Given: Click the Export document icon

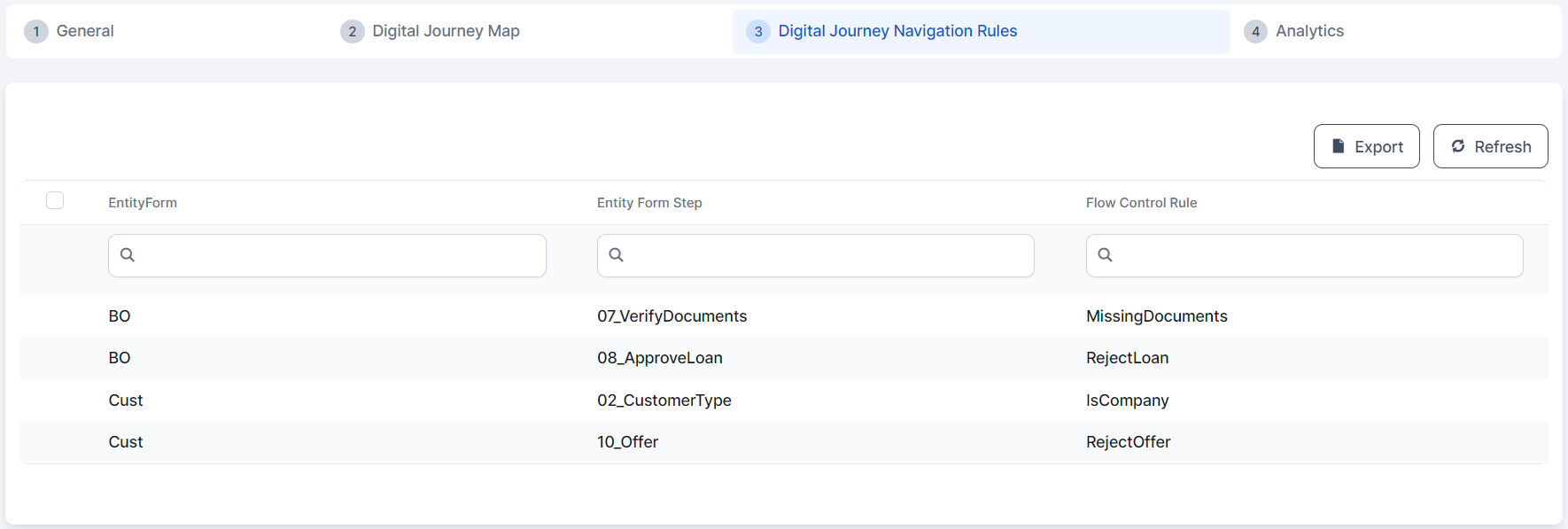Looking at the screenshot, I should [x=1338, y=146].
